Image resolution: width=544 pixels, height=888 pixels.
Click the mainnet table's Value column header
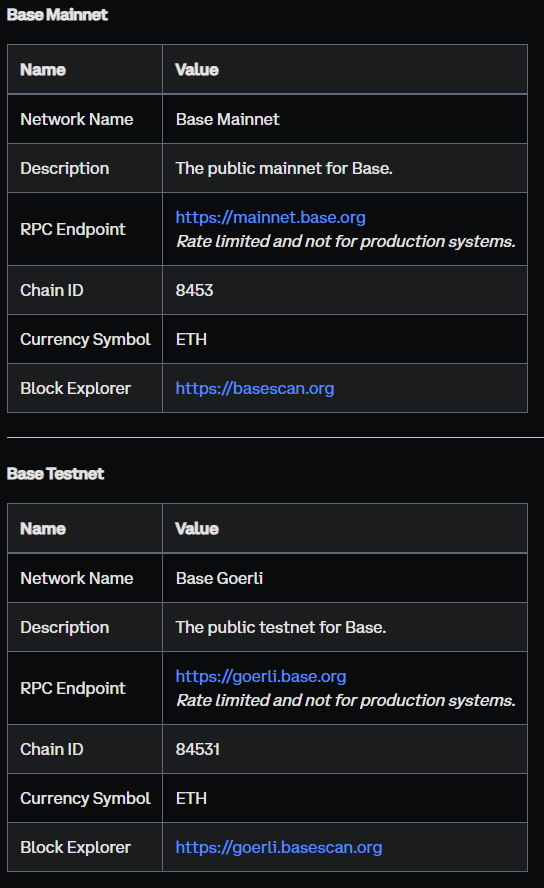[196, 70]
